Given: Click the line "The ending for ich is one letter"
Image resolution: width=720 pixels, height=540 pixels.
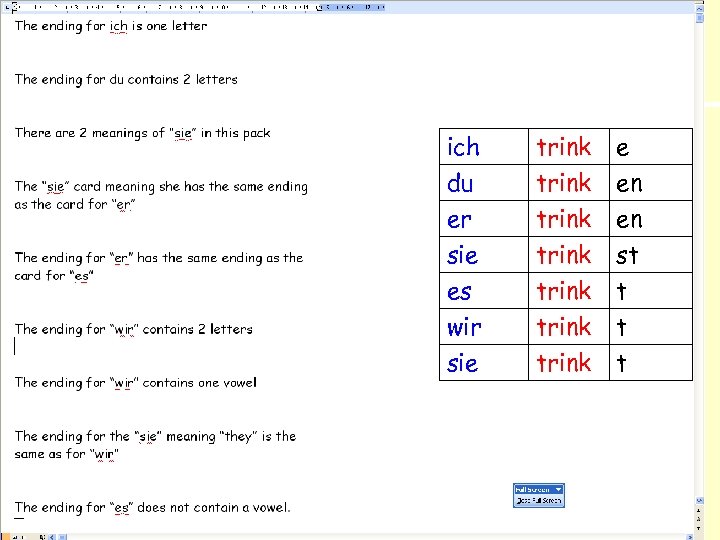Looking at the screenshot, I should 111,26.
